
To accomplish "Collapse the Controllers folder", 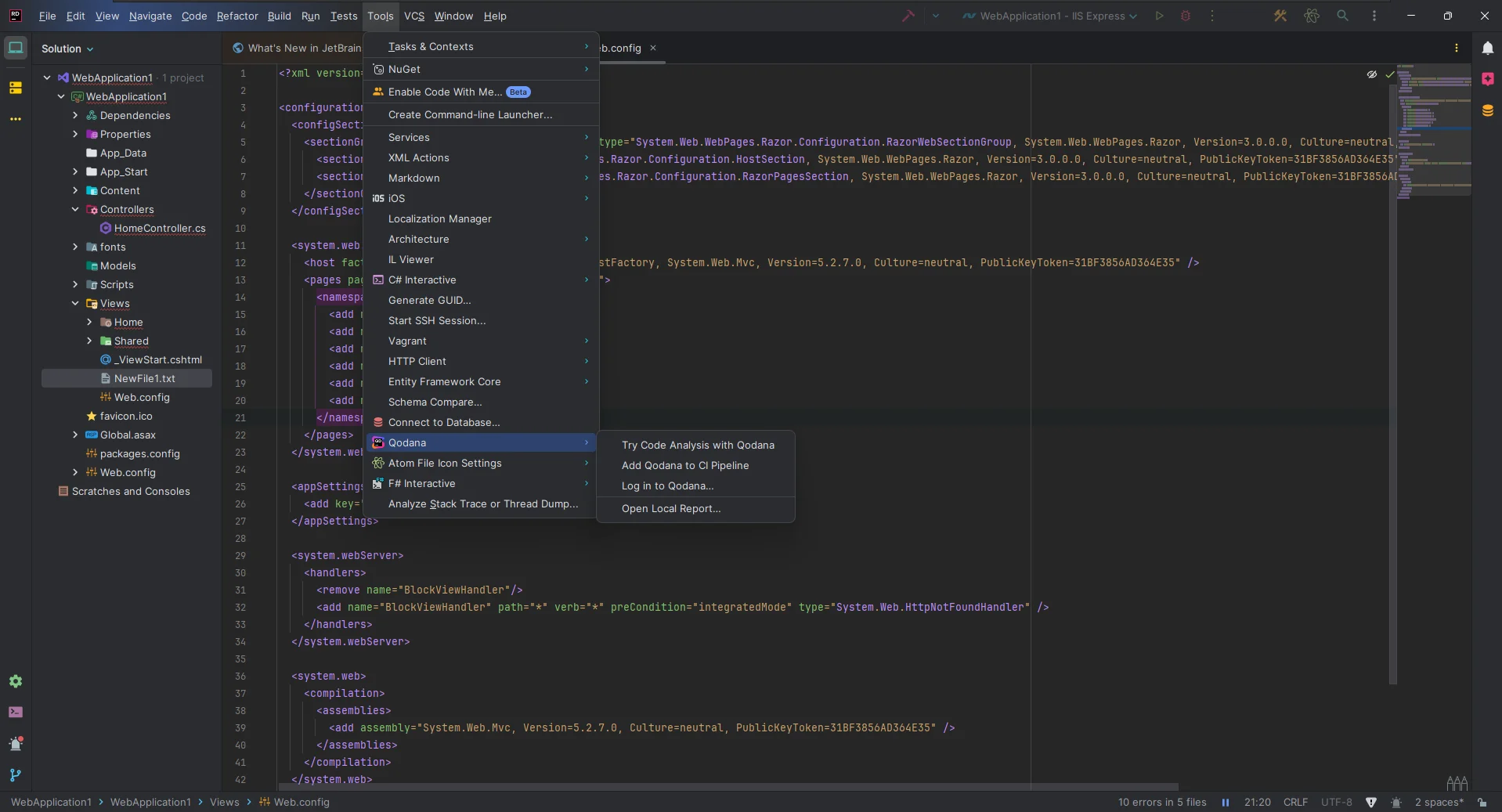I will click(x=75, y=209).
